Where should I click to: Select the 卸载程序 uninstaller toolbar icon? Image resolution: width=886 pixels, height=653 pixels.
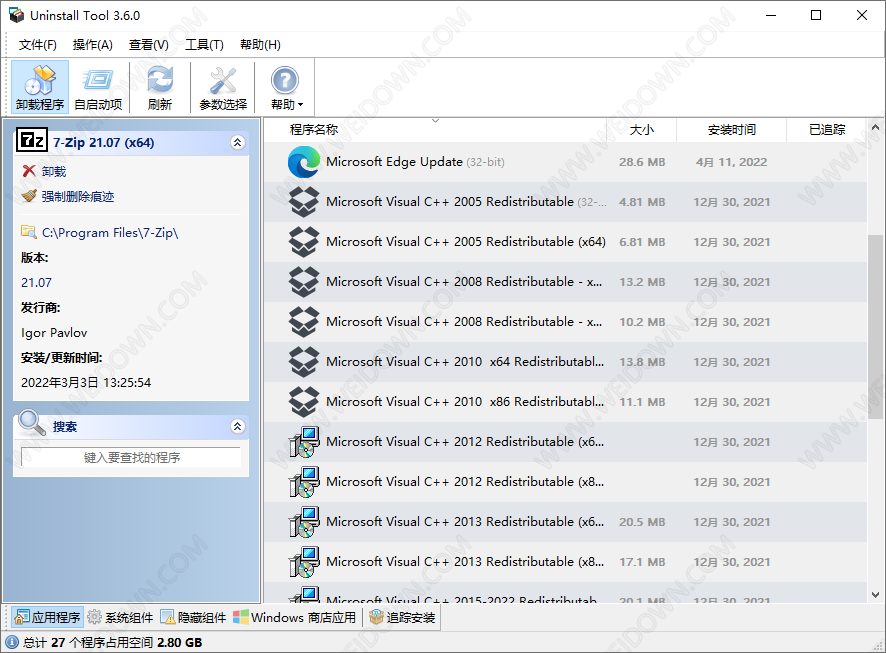pos(40,87)
